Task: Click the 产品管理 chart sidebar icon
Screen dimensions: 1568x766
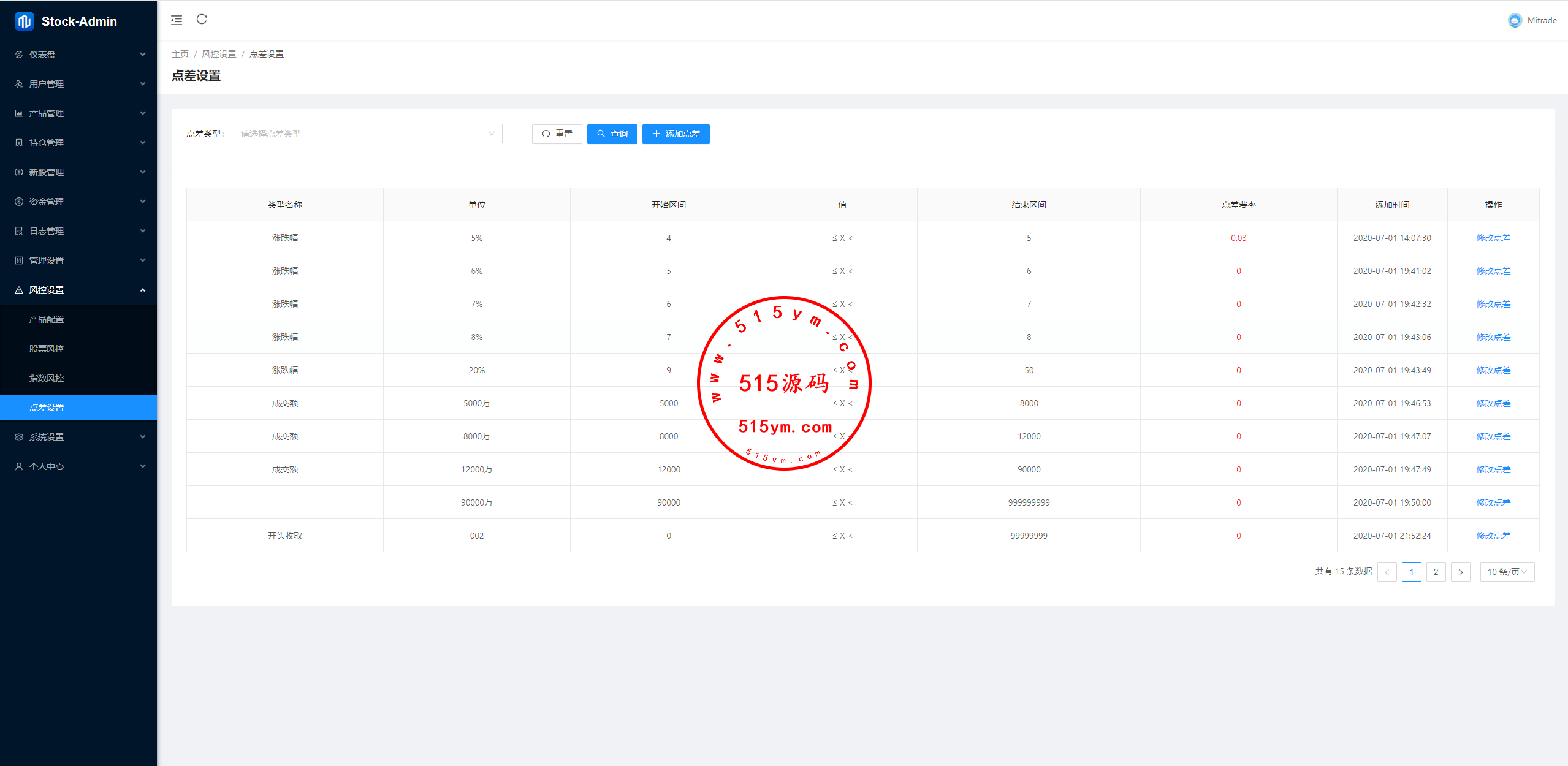Action: 19,113
